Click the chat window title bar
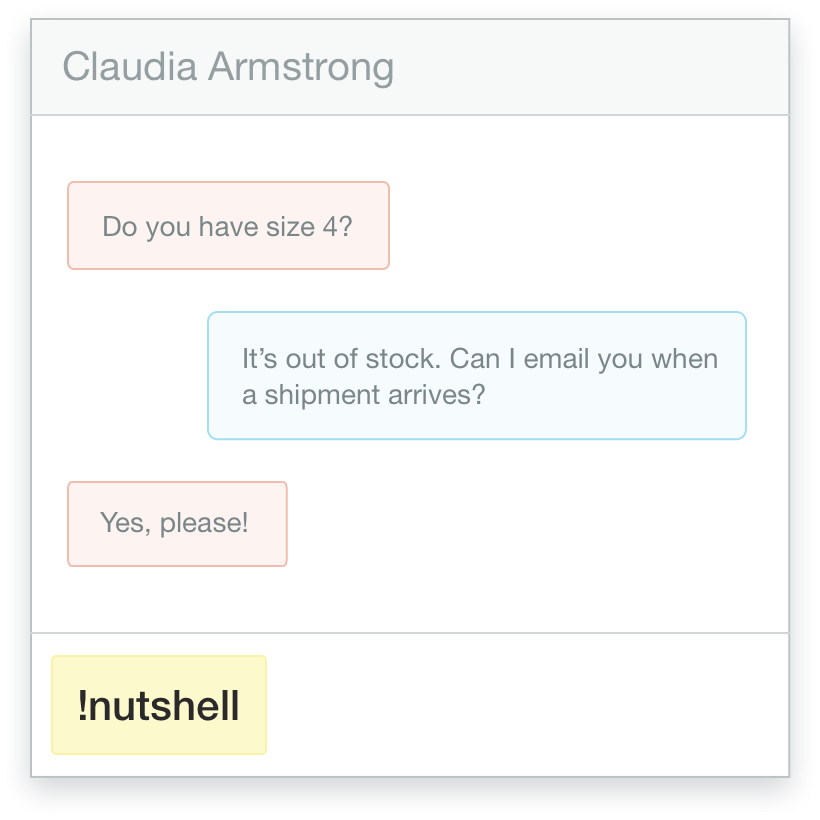This screenshot has width=820, height=820. tap(410, 67)
